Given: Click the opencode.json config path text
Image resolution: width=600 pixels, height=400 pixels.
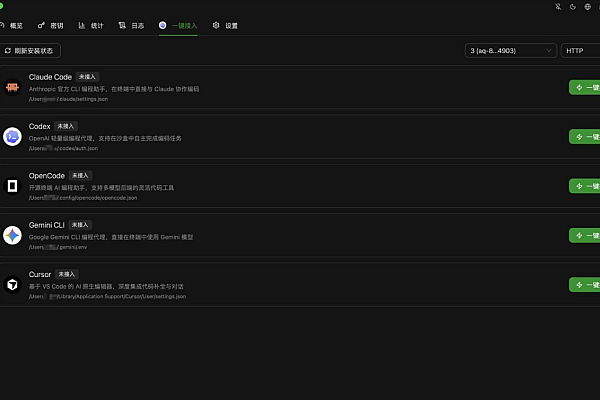Looking at the screenshot, I should tap(83, 198).
